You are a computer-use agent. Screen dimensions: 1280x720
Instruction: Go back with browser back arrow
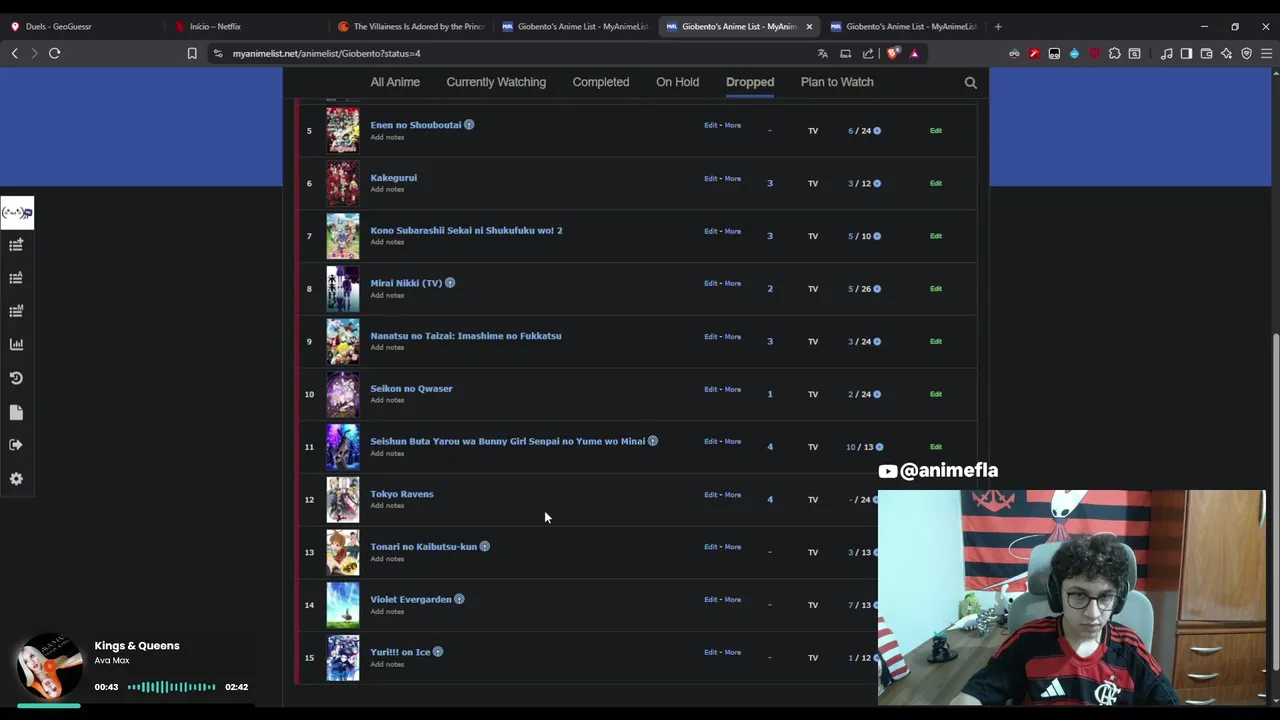coord(15,53)
